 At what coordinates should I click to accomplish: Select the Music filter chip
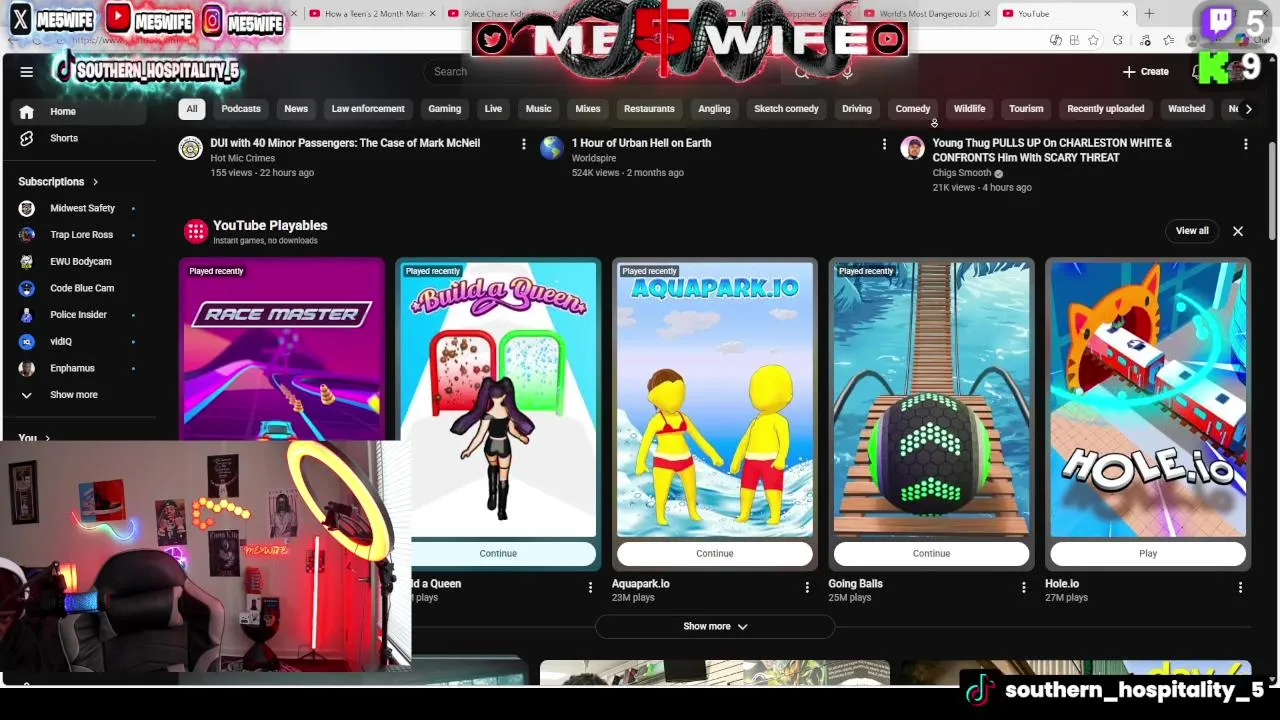pos(538,109)
